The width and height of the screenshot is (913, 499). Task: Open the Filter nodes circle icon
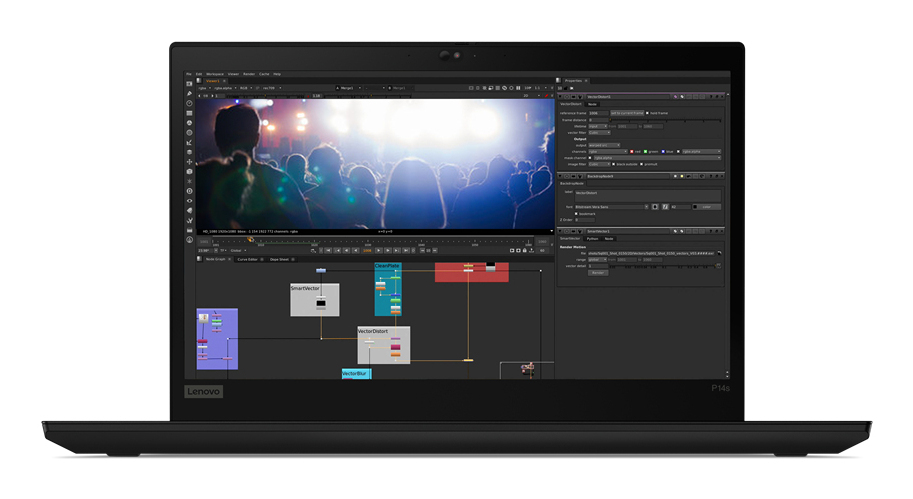click(189, 133)
